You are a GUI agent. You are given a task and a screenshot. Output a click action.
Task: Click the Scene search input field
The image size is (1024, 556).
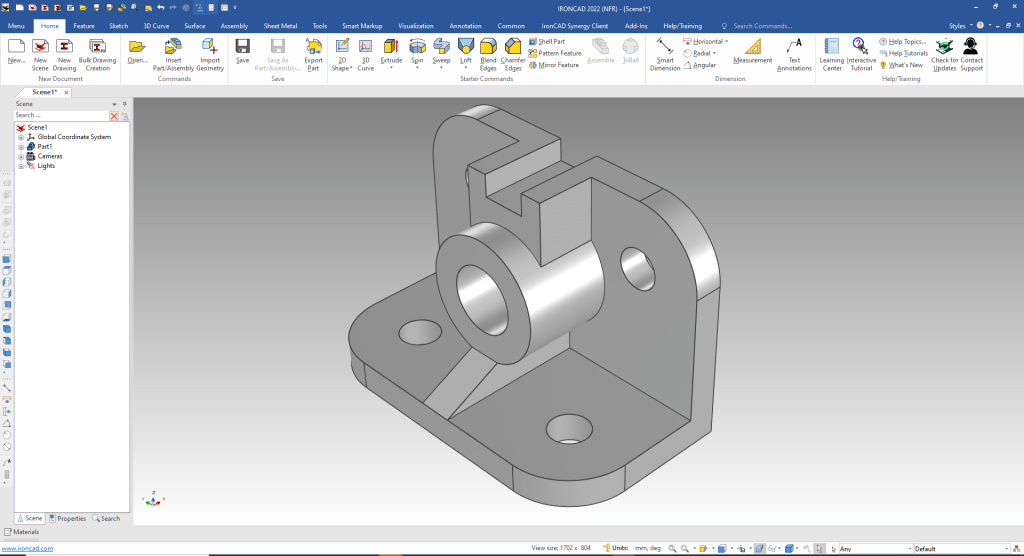(x=60, y=116)
